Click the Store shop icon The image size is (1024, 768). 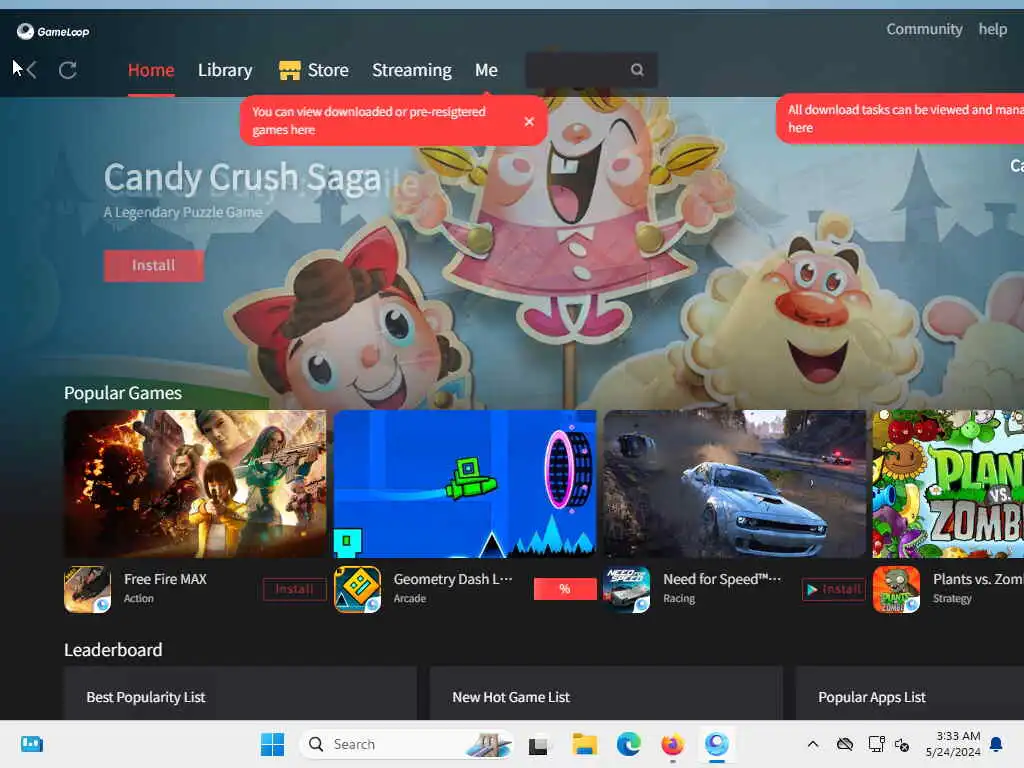tap(289, 70)
